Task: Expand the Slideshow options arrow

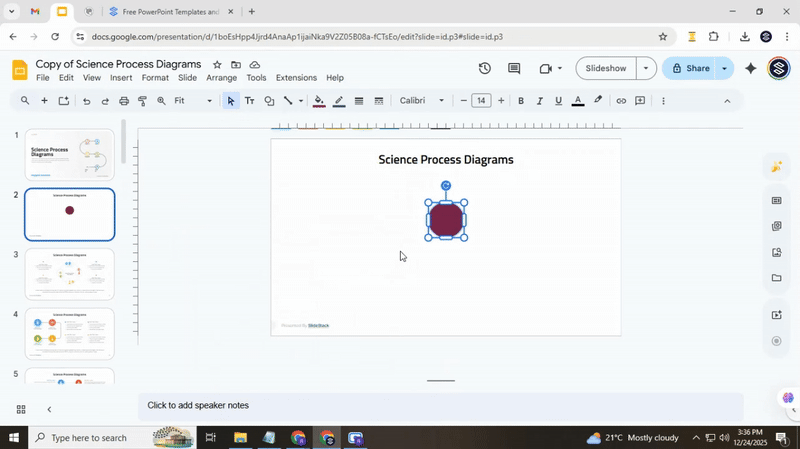Action: point(646,69)
